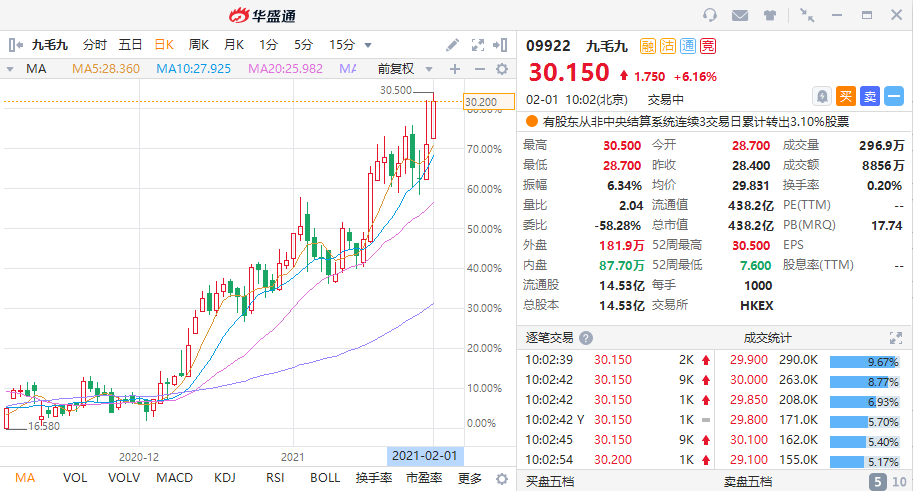The width and height of the screenshot is (913, 491).
Task: Select the VOL indicator tab
Action: [x=75, y=478]
